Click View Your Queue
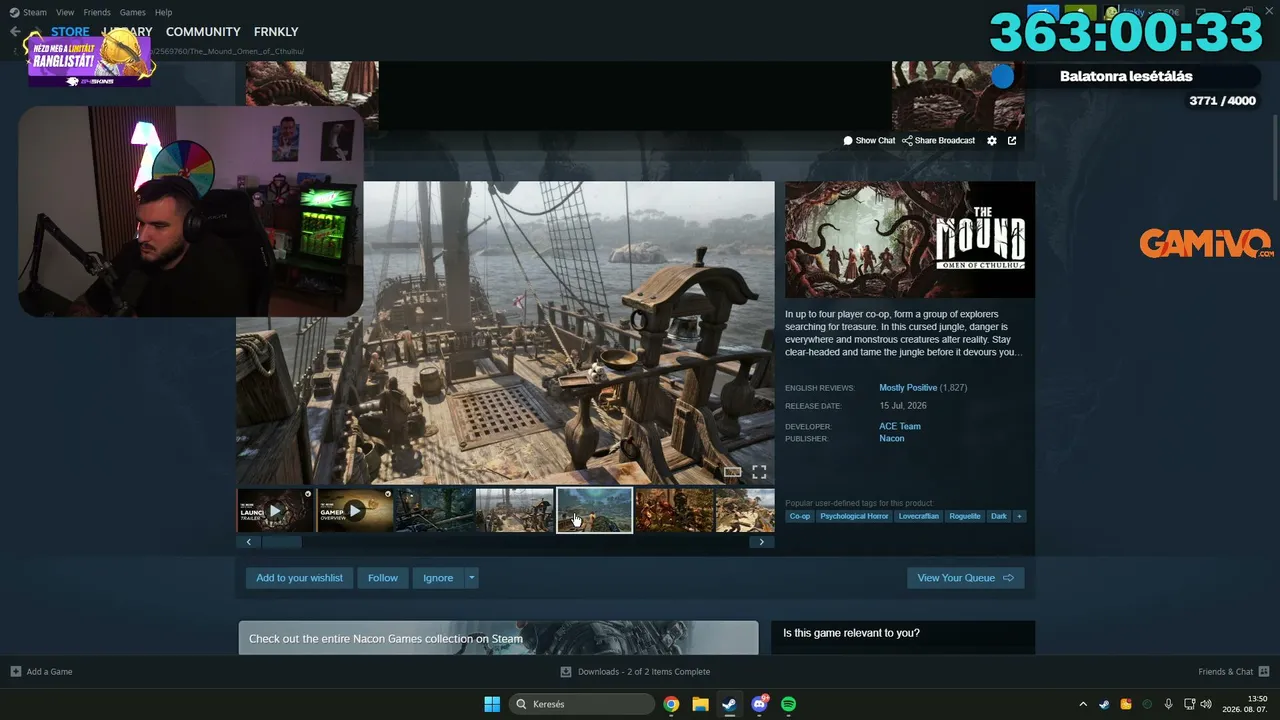Image resolution: width=1280 pixels, height=720 pixels. (965, 578)
